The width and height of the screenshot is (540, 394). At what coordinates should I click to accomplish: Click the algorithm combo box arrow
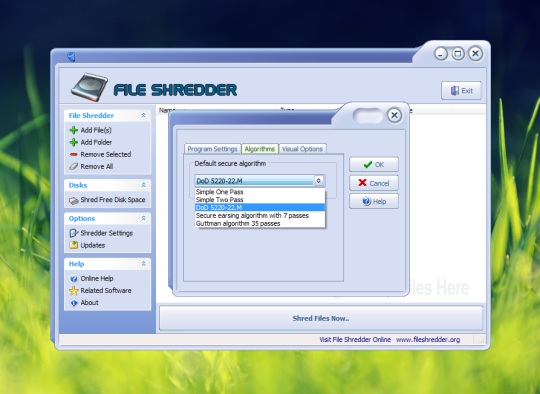pos(319,180)
